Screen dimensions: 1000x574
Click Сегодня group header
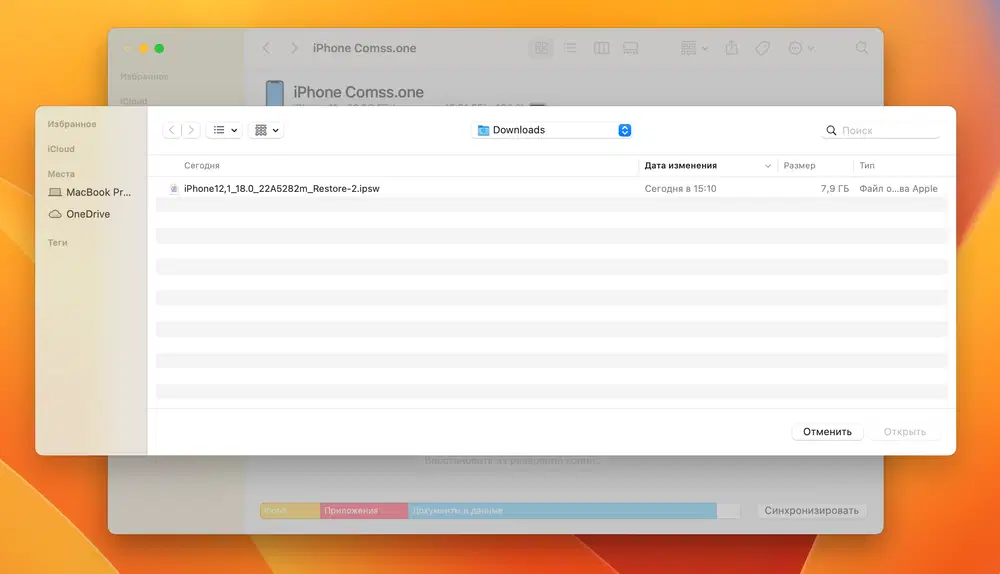click(x=202, y=165)
